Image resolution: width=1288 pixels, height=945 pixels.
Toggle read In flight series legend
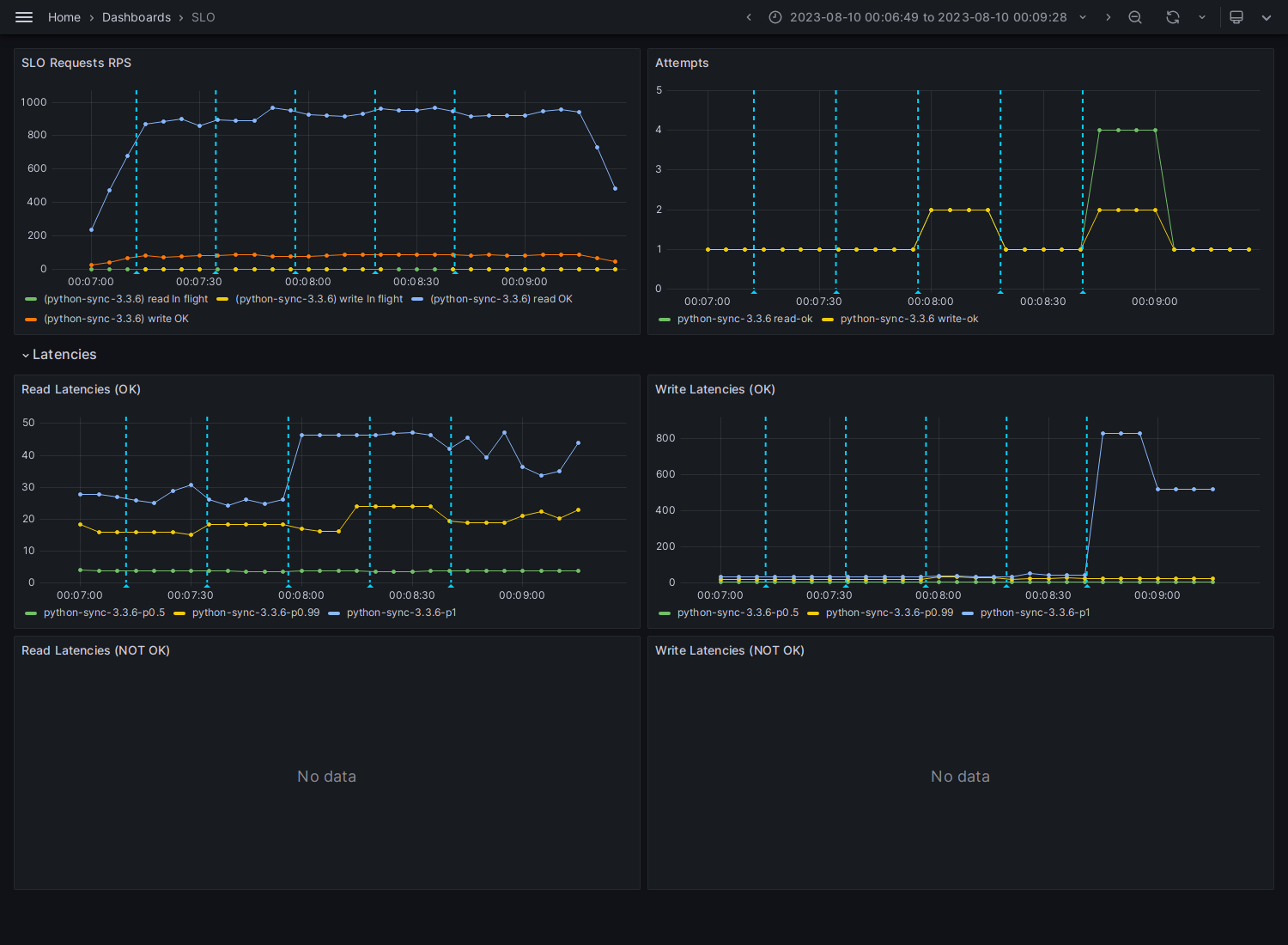click(126, 299)
